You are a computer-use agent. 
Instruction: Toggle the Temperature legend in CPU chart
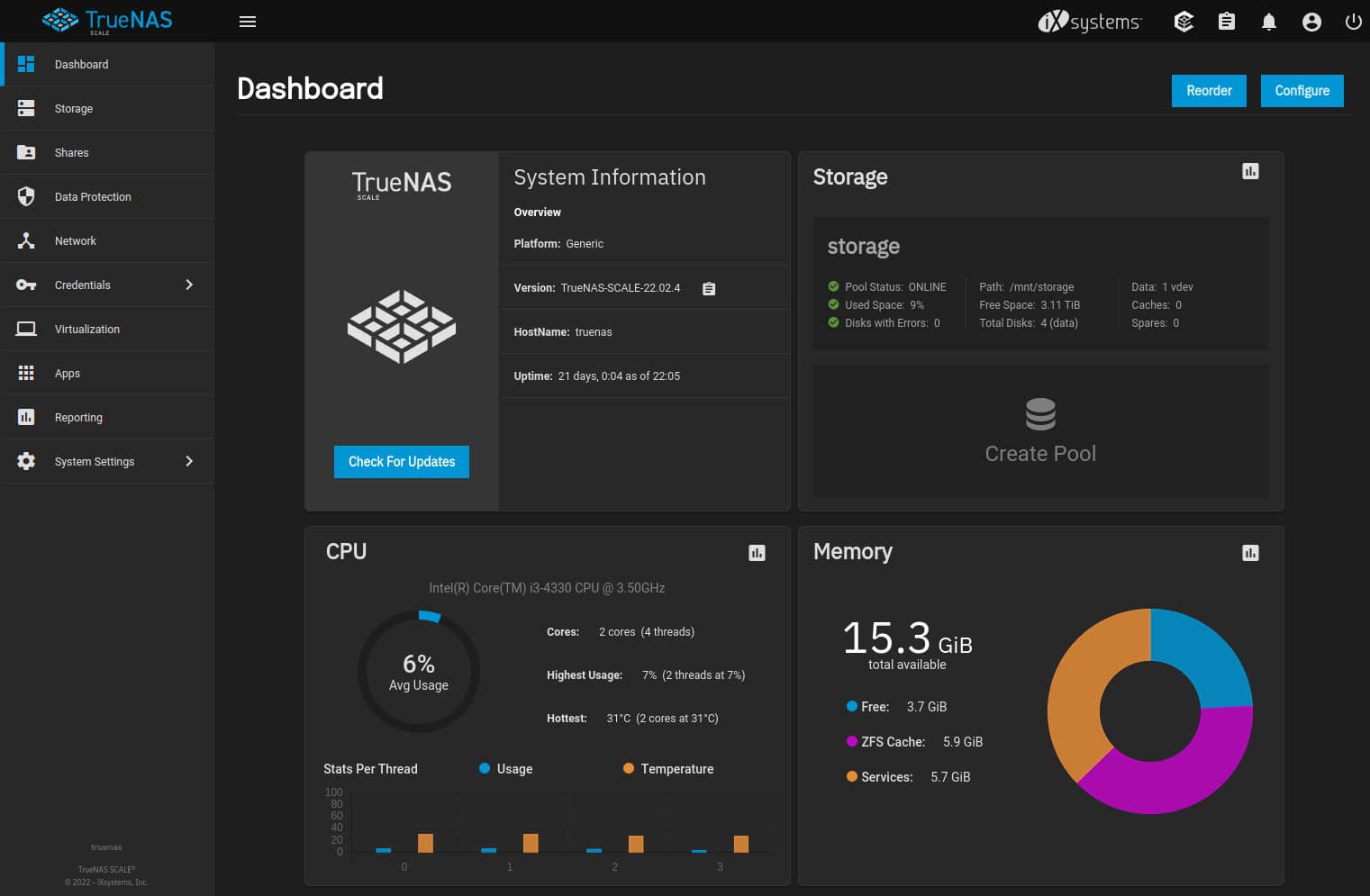pyautogui.click(x=667, y=768)
